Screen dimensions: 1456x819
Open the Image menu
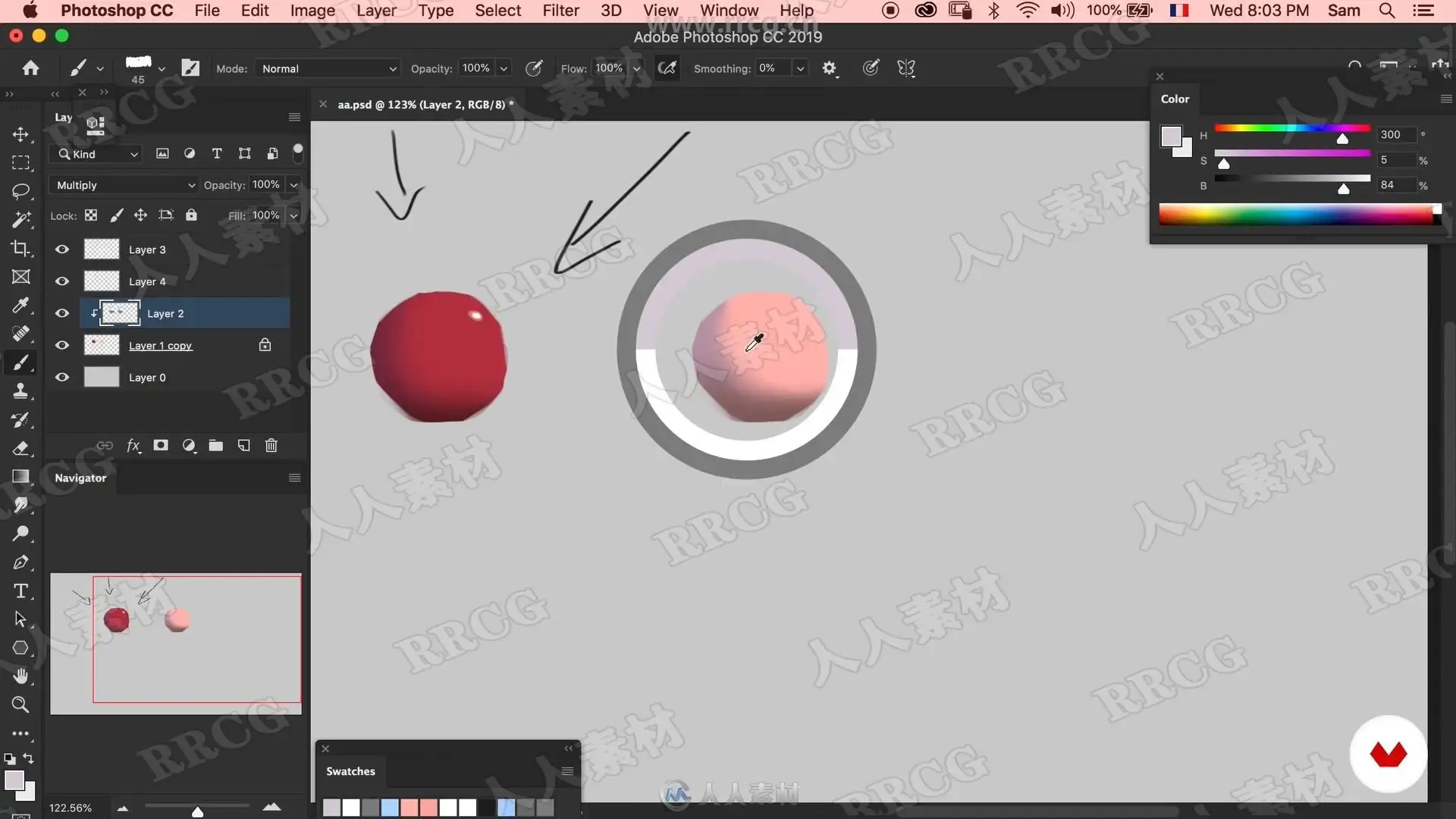click(312, 11)
